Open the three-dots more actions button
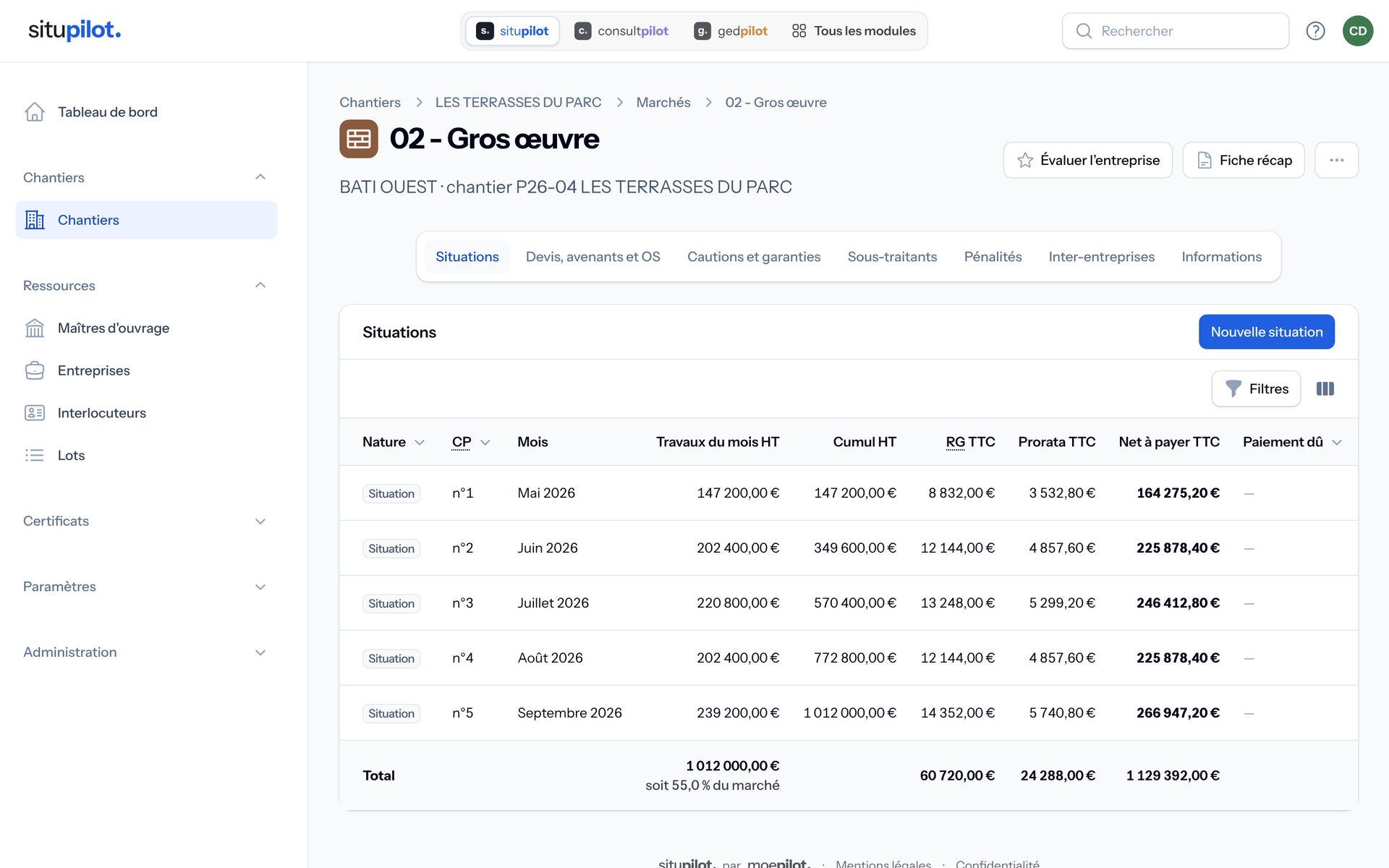The height and width of the screenshot is (868, 1389). (x=1336, y=160)
